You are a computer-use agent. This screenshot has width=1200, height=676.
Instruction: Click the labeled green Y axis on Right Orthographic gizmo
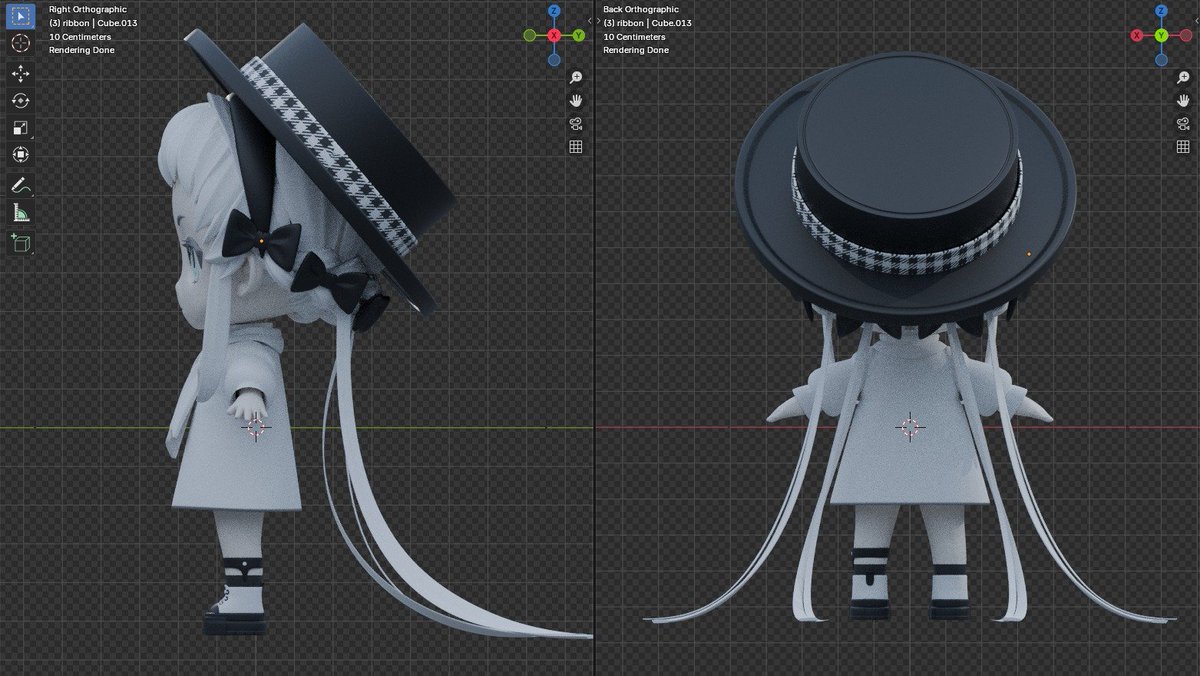(x=578, y=35)
